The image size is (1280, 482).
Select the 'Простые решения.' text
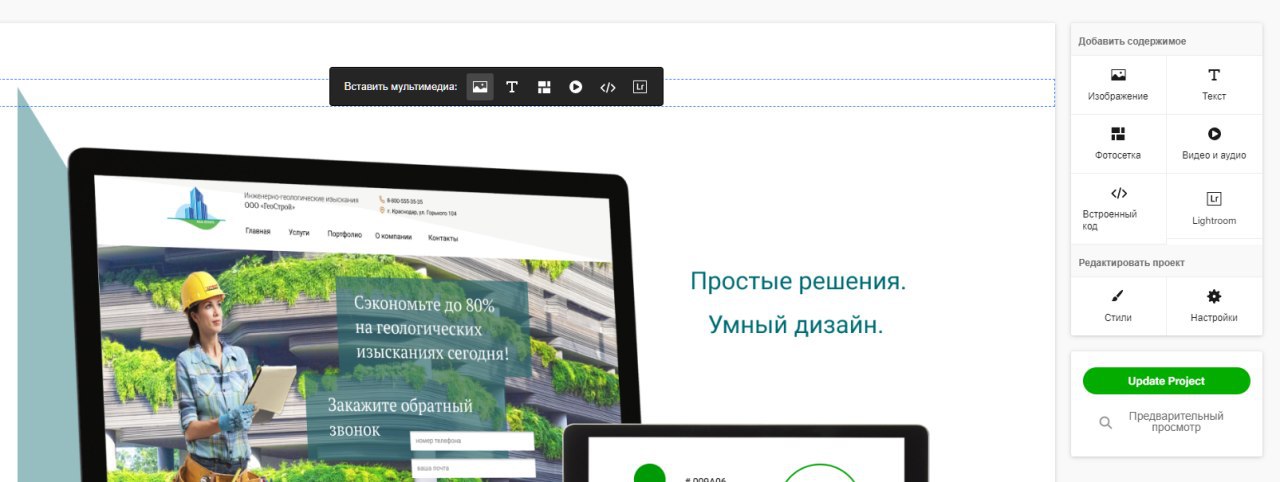coord(798,282)
